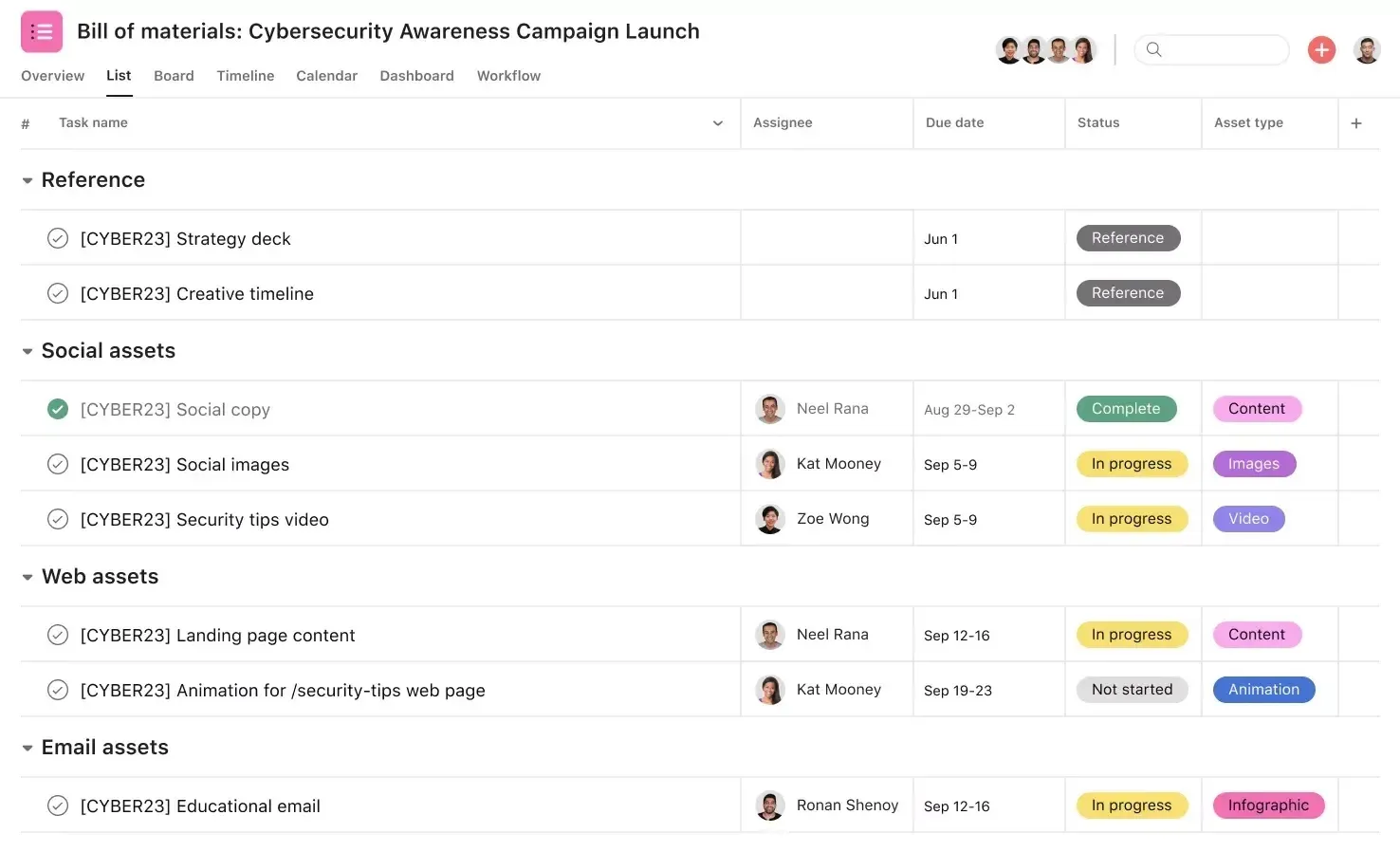Open the Landing page content task

[x=217, y=636]
